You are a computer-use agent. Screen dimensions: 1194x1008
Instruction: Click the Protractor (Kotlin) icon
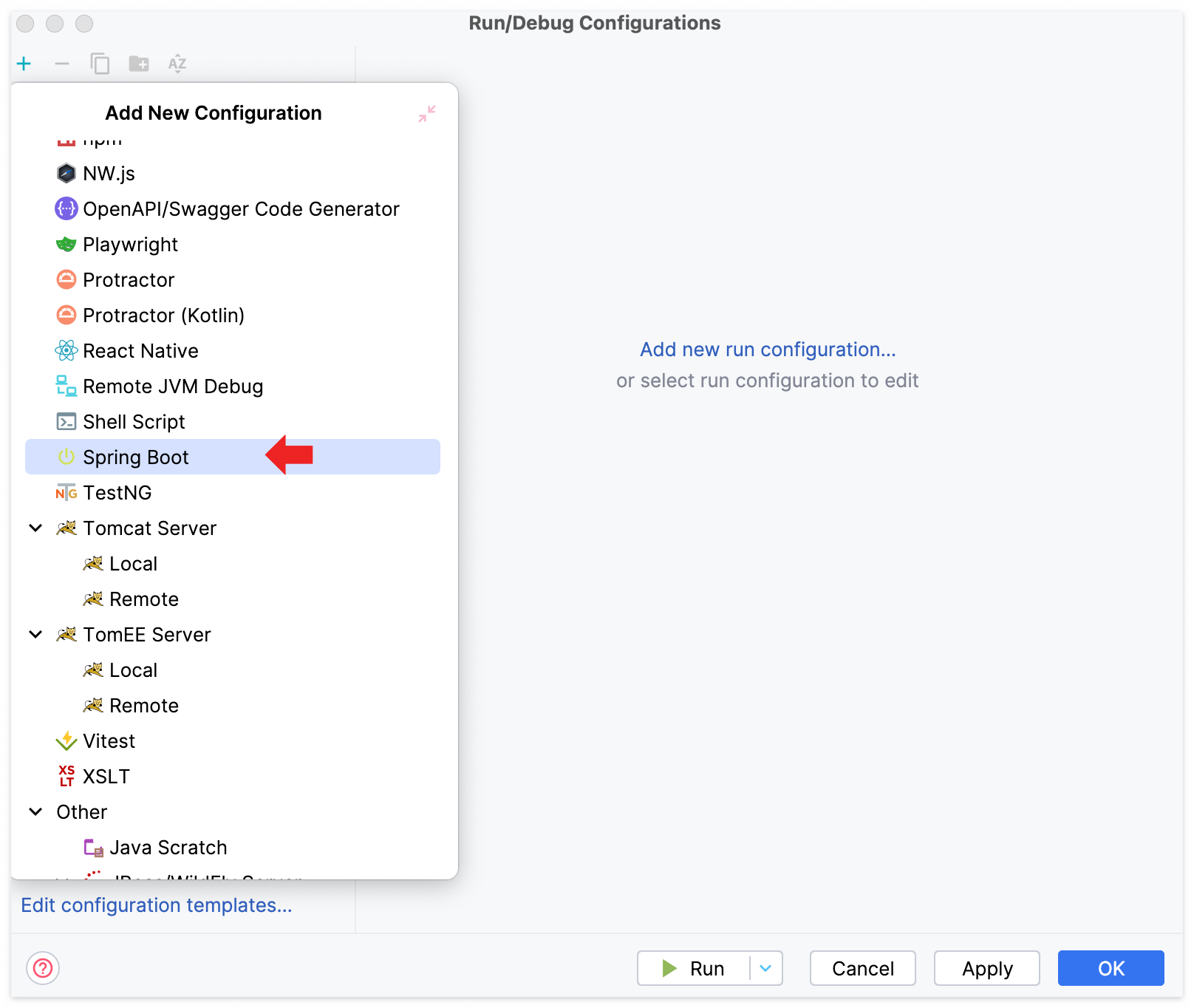click(66, 316)
